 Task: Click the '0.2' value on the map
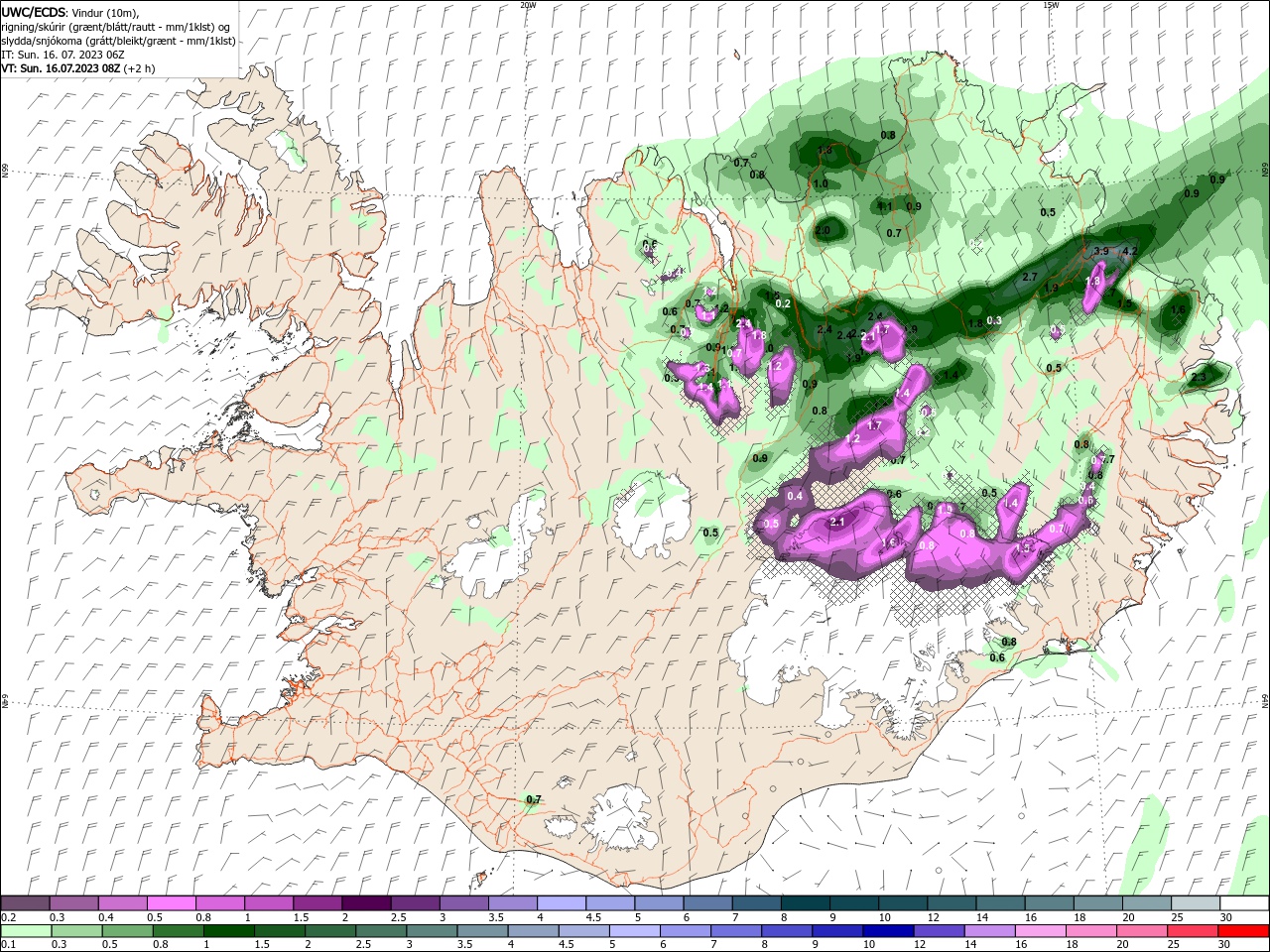click(783, 303)
